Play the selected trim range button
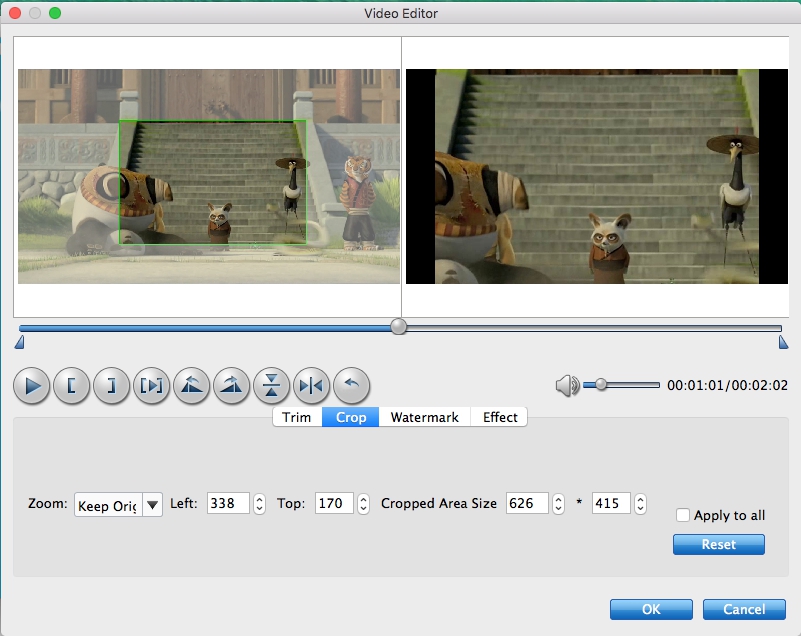Viewport: 801px width, 636px height. pos(151,386)
